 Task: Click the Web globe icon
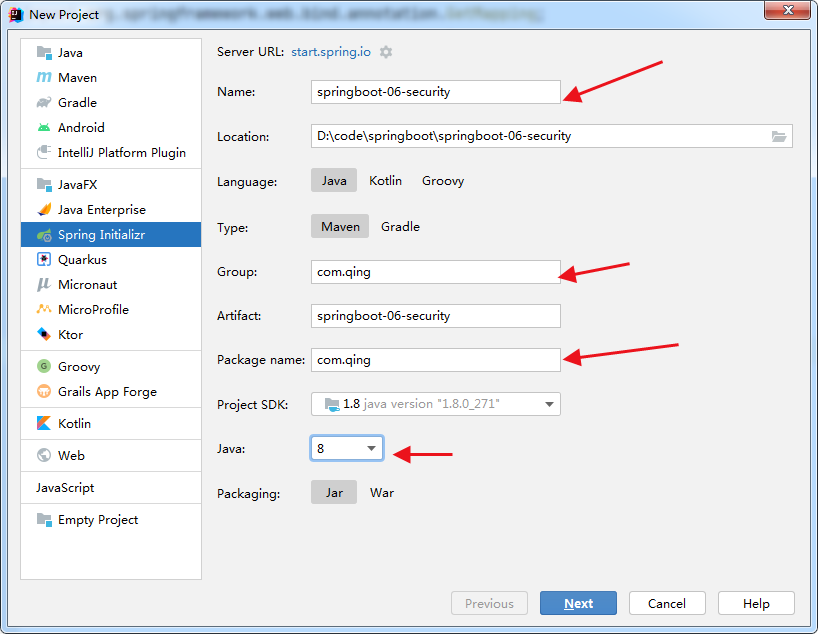(44, 455)
